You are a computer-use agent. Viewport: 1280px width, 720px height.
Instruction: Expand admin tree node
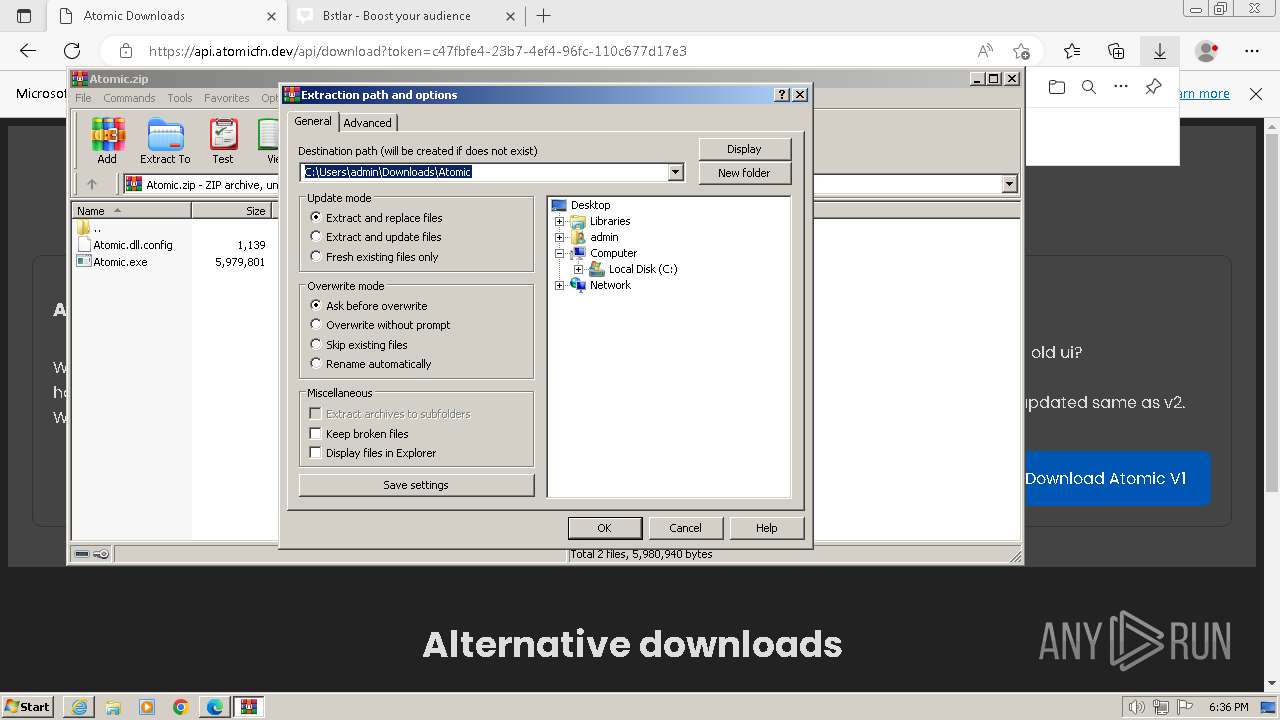pyautogui.click(x=560, y=237)
